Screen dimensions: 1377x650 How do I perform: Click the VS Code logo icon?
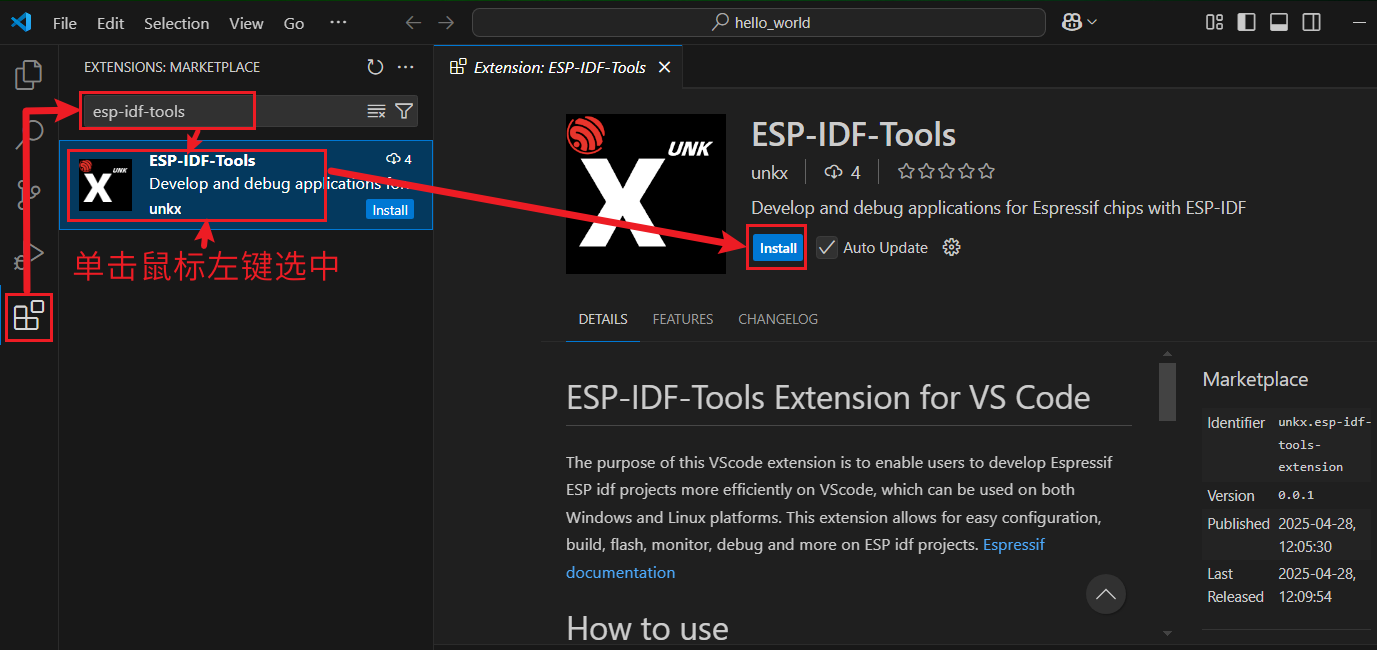pos(21,22)
